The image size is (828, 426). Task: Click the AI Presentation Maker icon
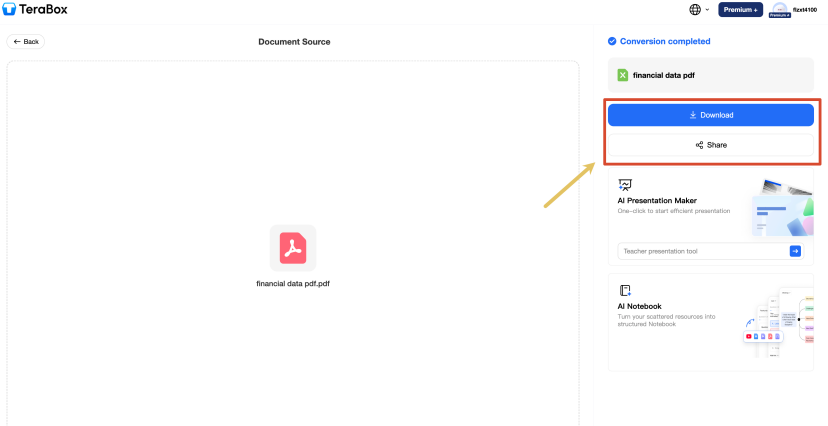(625, 185)
